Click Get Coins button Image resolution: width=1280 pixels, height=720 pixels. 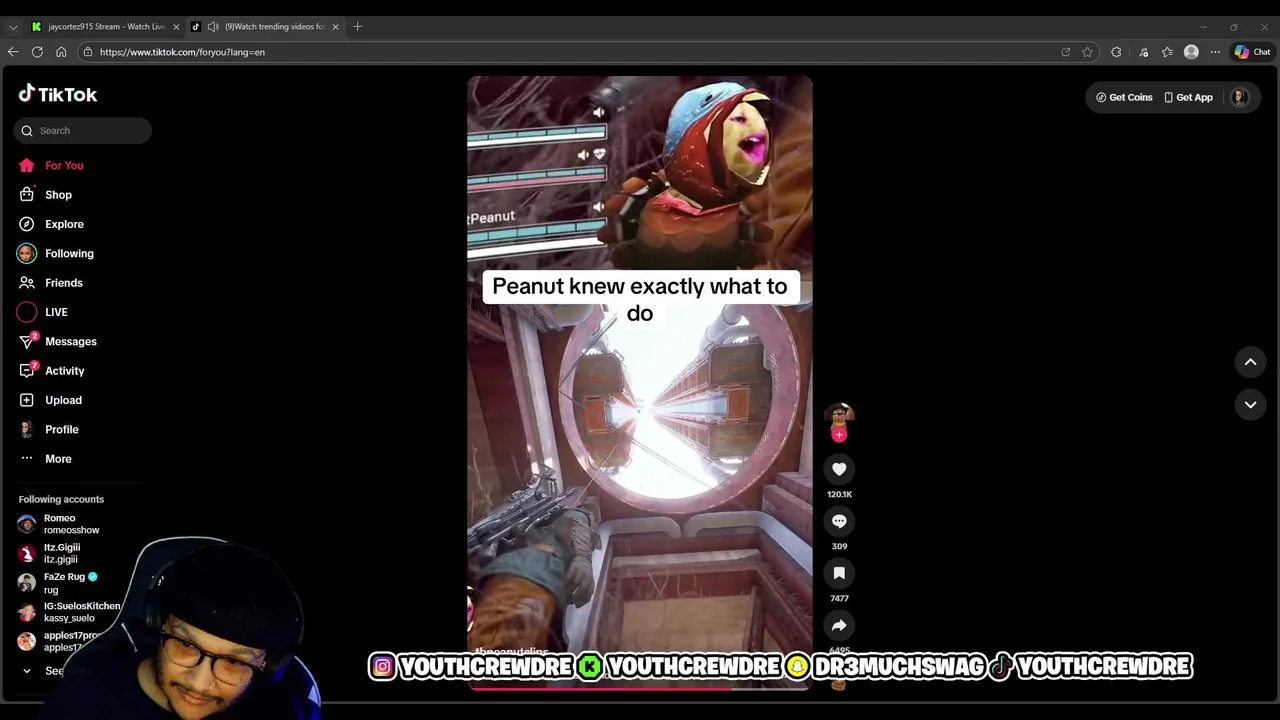pos(1124,97)
